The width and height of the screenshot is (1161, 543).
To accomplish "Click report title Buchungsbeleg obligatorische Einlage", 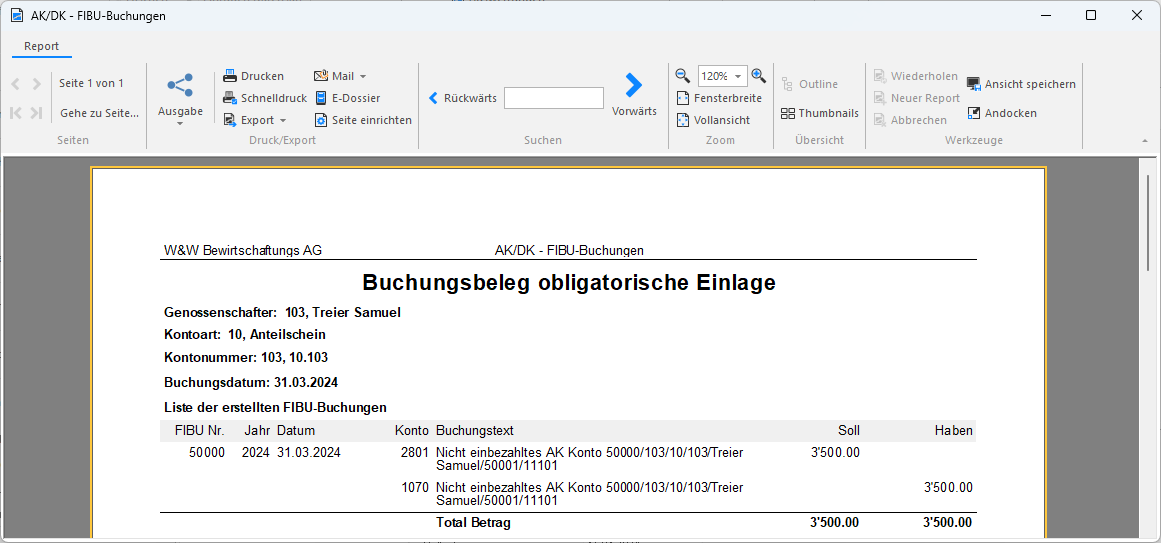I will point(569,283).
